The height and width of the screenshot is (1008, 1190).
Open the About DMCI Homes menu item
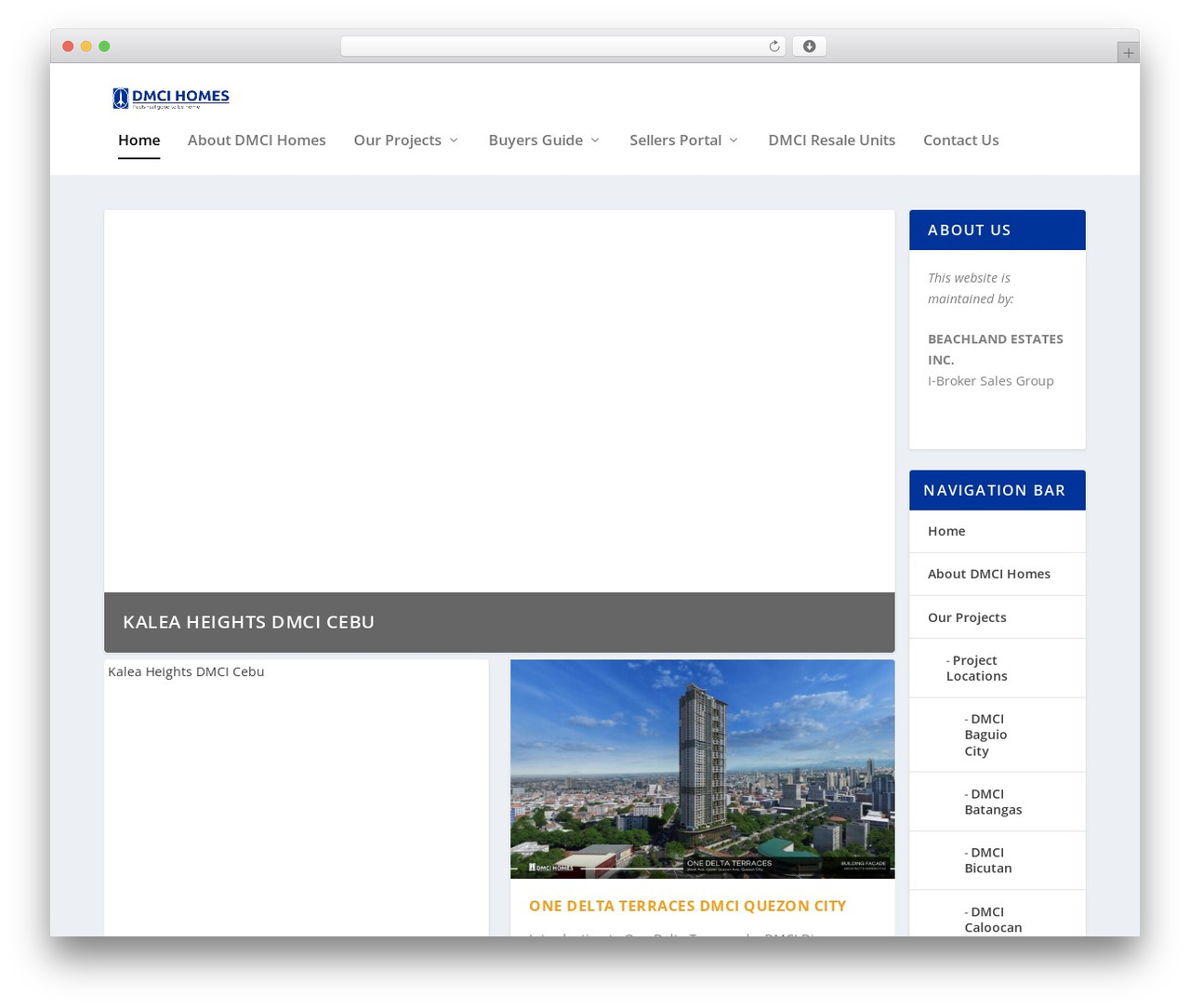click(x=257, y=140)
